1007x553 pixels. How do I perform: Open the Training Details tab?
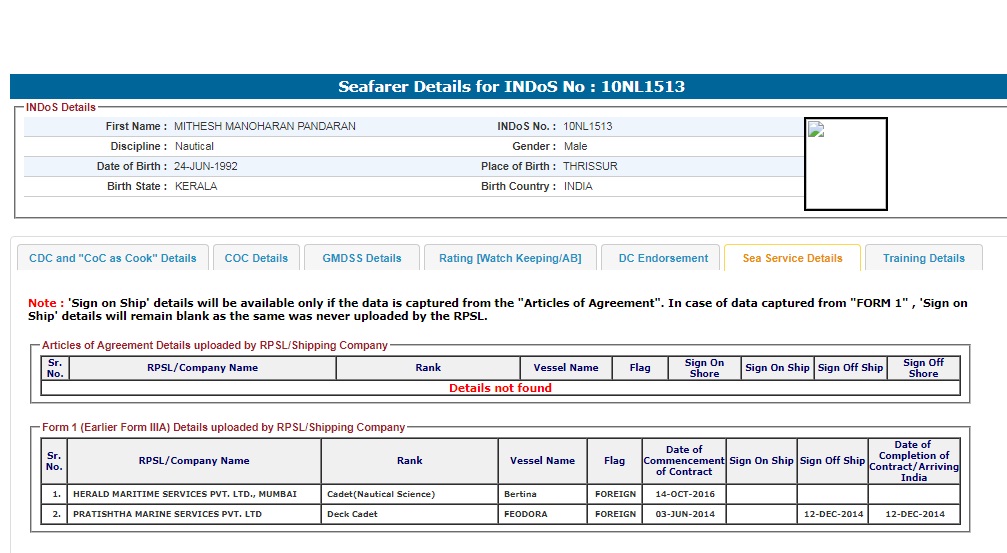click(x=923, y=258)
